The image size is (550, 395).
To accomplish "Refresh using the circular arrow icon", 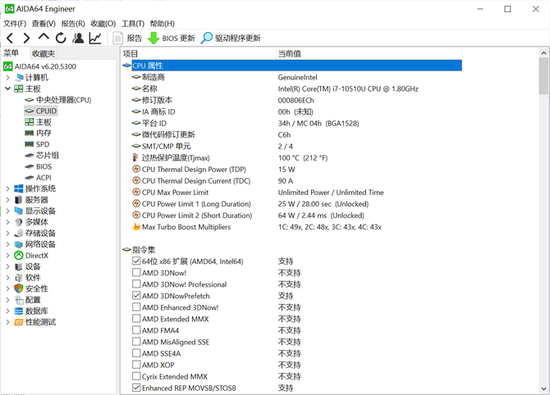I will pyautogui.click(x=61, y=38).
